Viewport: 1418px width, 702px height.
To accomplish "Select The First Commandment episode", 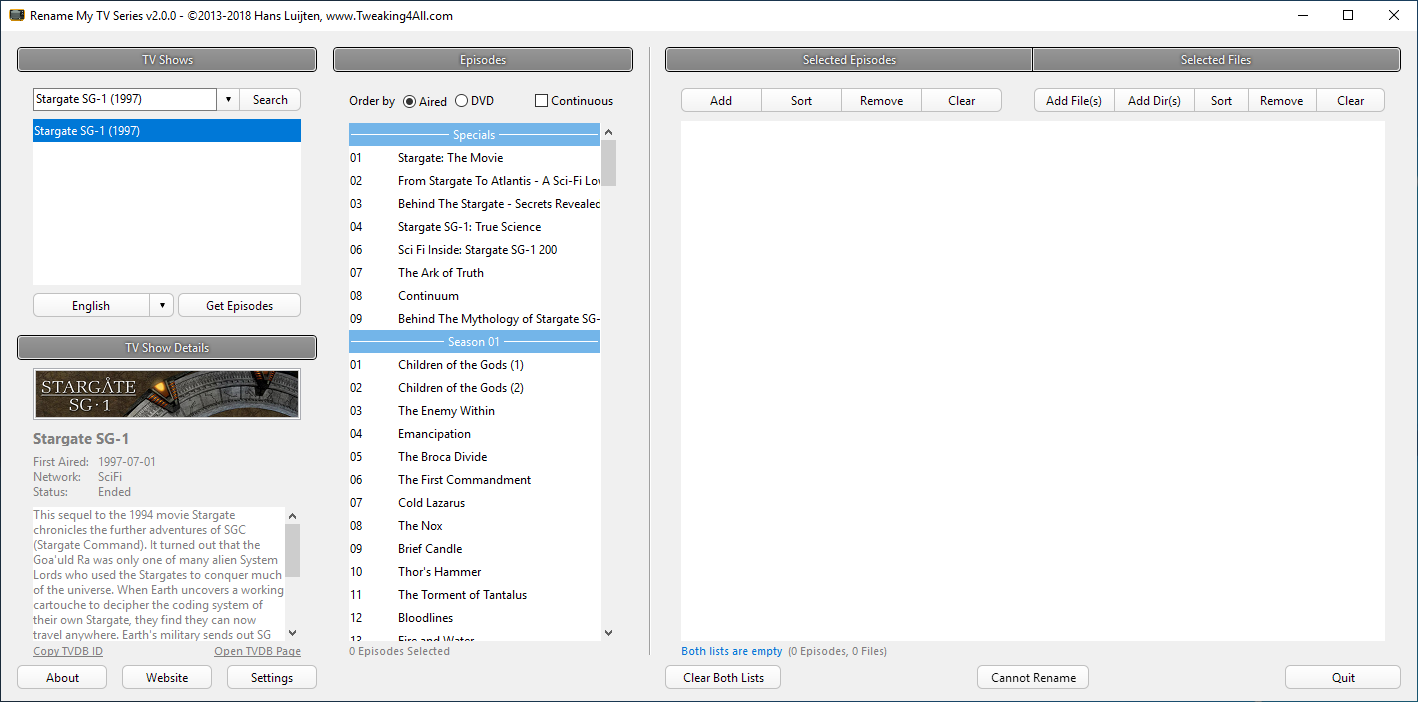I will click(474, 480).
